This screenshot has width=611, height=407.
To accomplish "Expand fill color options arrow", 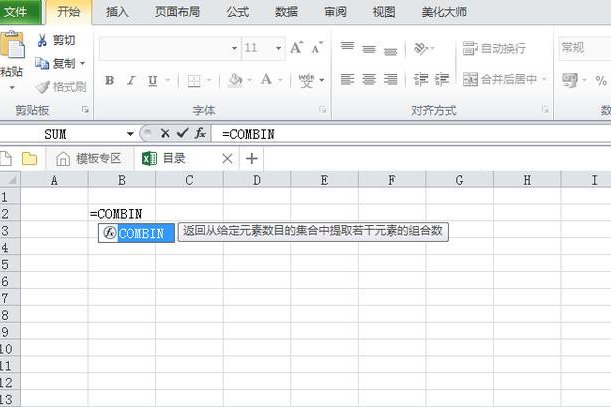I will coord(249,80).
